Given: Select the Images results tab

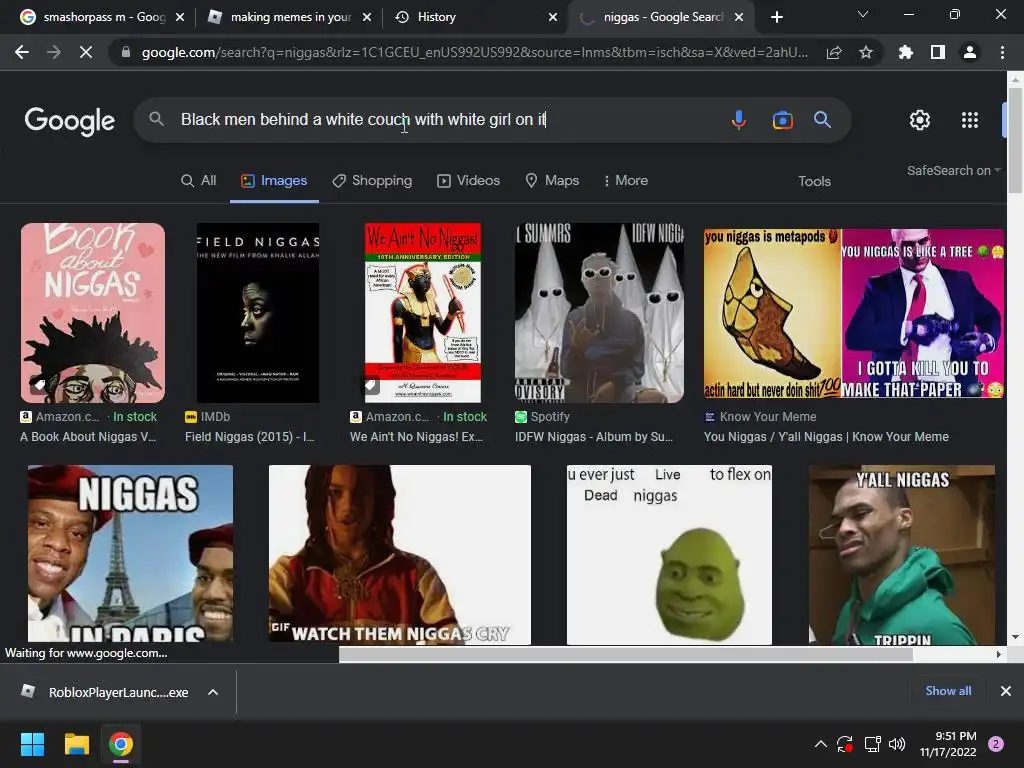Looking at the screenshot, I should pyautogui.click(x=274, y=180).
